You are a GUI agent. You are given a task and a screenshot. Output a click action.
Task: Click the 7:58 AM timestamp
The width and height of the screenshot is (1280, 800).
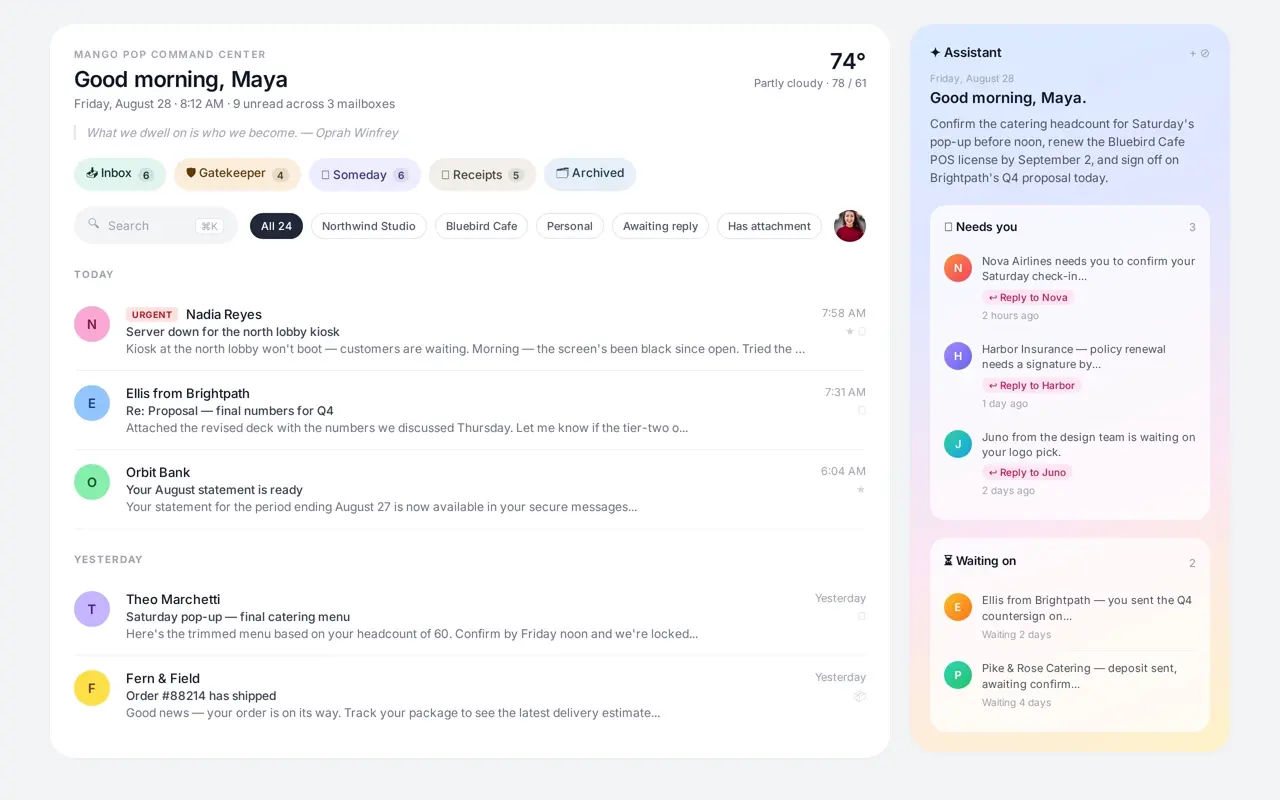click(844, 313)
